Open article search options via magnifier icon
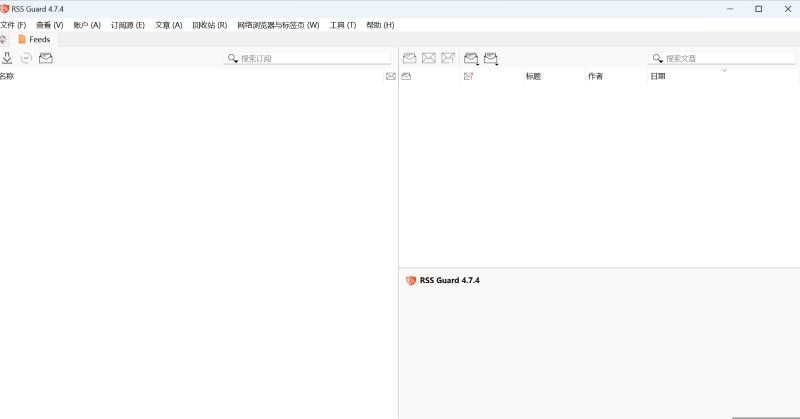Image resolution: width=800 pixels, height=419 pixels. tap(658, 59)
